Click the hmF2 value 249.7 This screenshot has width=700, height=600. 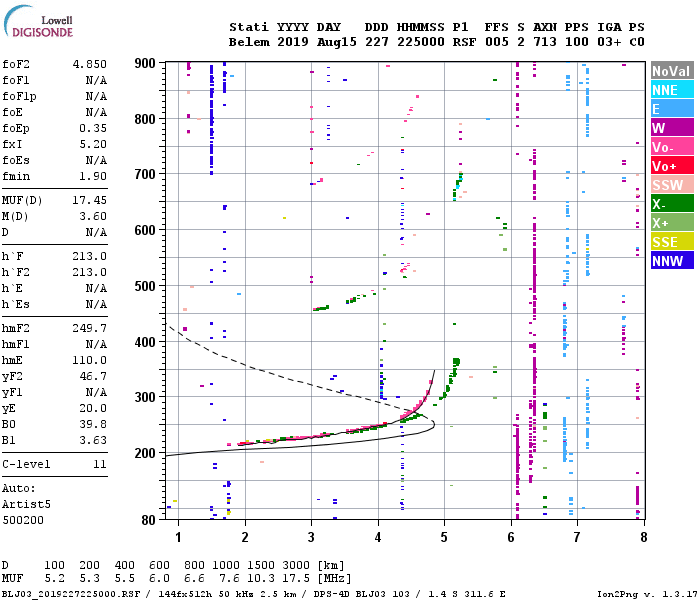[90, 329]
